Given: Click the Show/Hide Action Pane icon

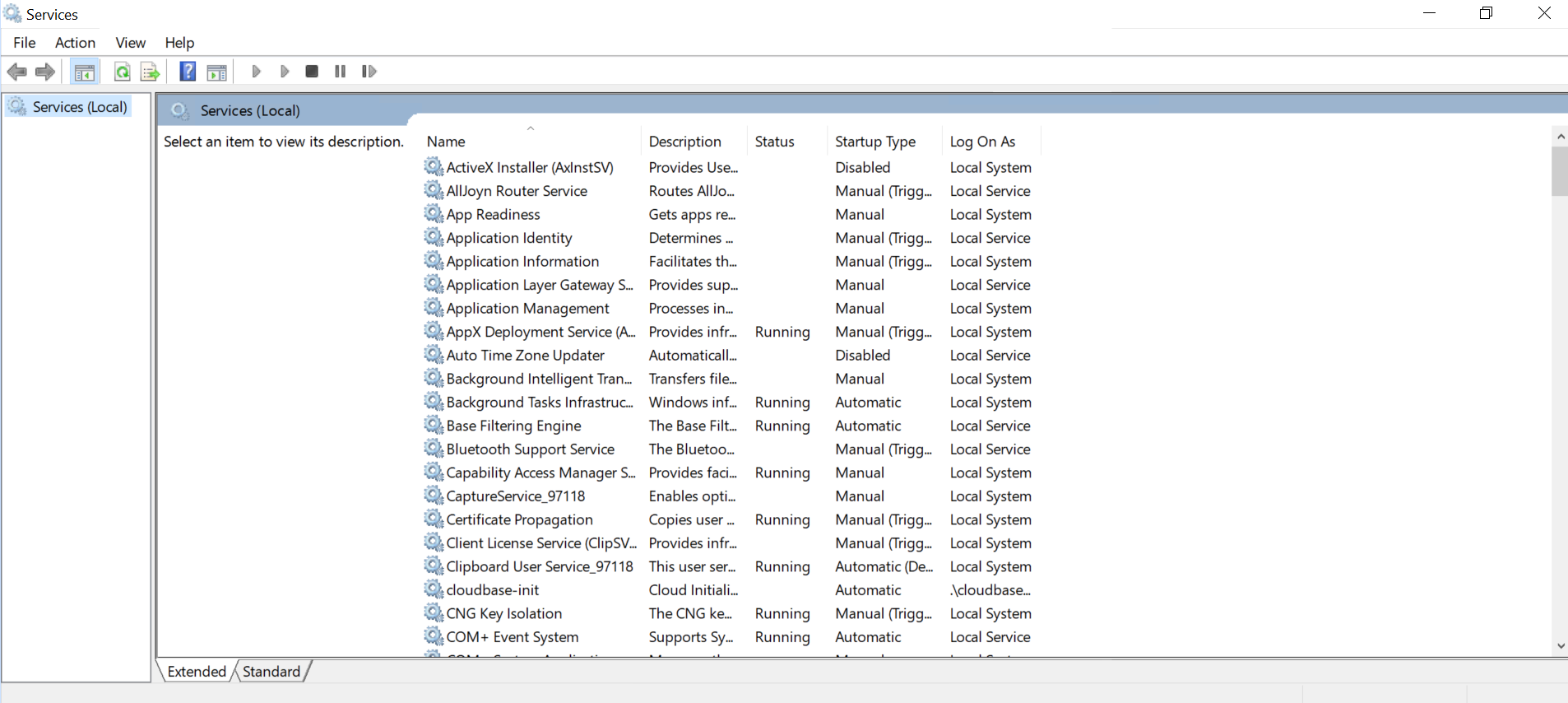Looking at the screenshot, I should click(x=216, y=72).
